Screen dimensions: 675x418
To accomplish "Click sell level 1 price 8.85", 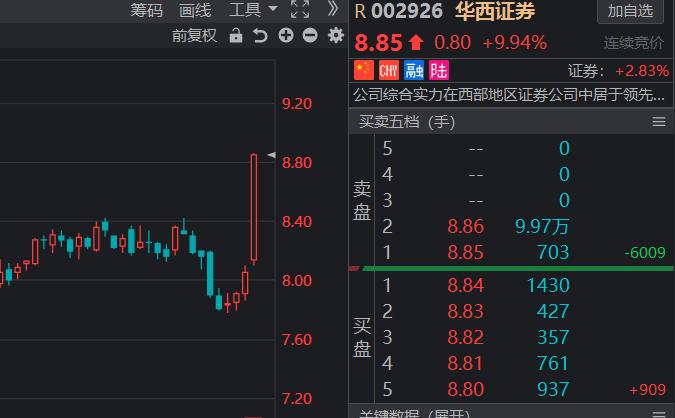I will (466, 252).
